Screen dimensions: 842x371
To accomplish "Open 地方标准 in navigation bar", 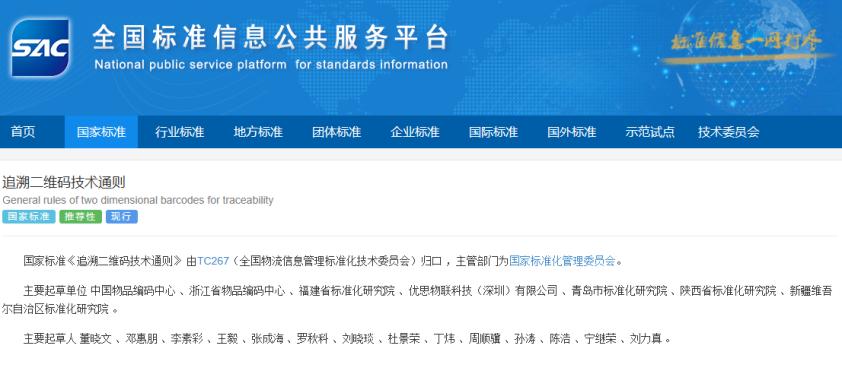I will [x=258, y=132].
